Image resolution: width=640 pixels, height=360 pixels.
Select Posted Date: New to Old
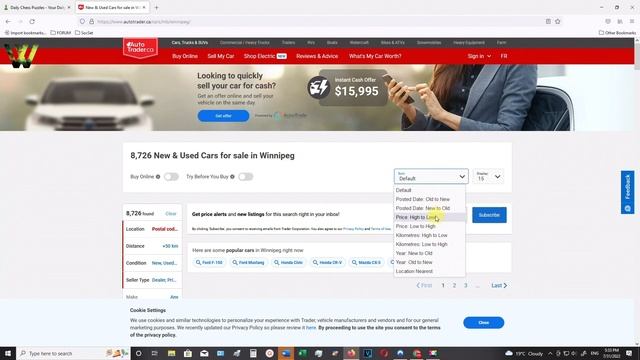pyautogui.click(x=429, y=208)
